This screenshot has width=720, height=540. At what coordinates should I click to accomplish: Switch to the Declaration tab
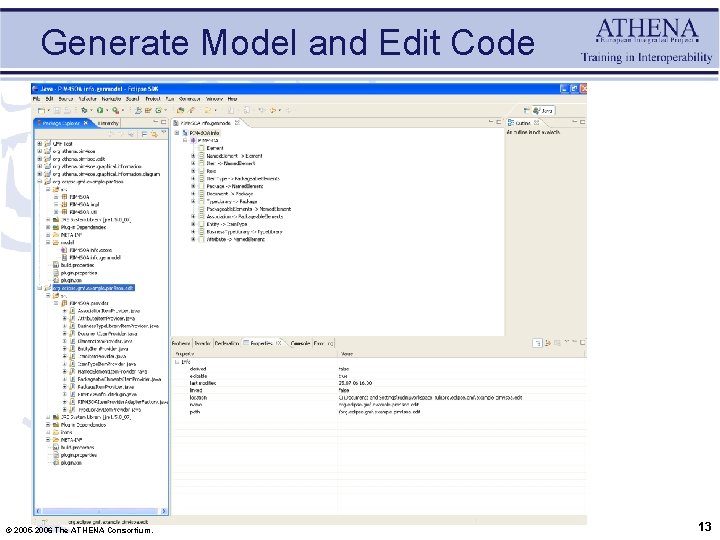(227, 343)
